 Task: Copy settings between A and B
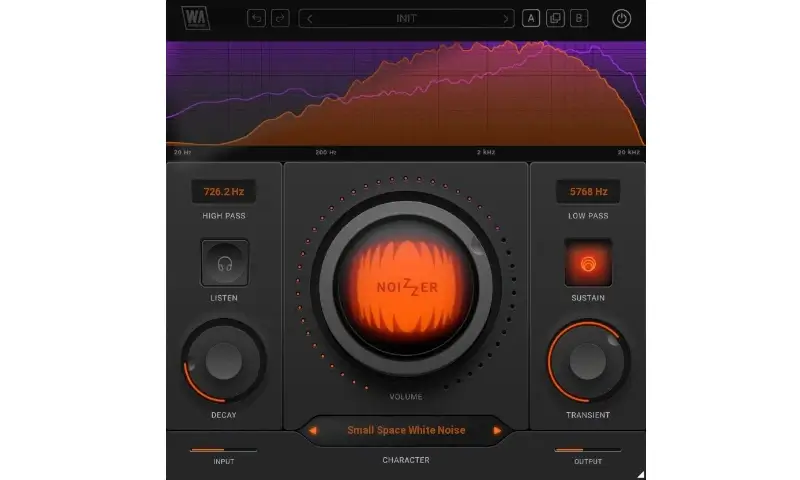click(554, 18)
